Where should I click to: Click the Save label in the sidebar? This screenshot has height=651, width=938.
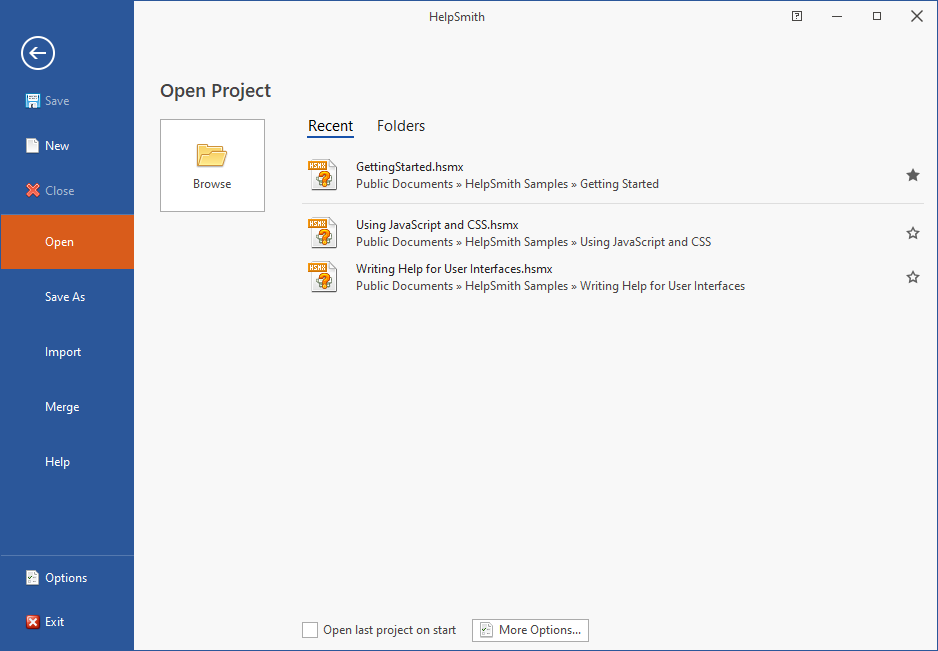(x=57, y=101)
